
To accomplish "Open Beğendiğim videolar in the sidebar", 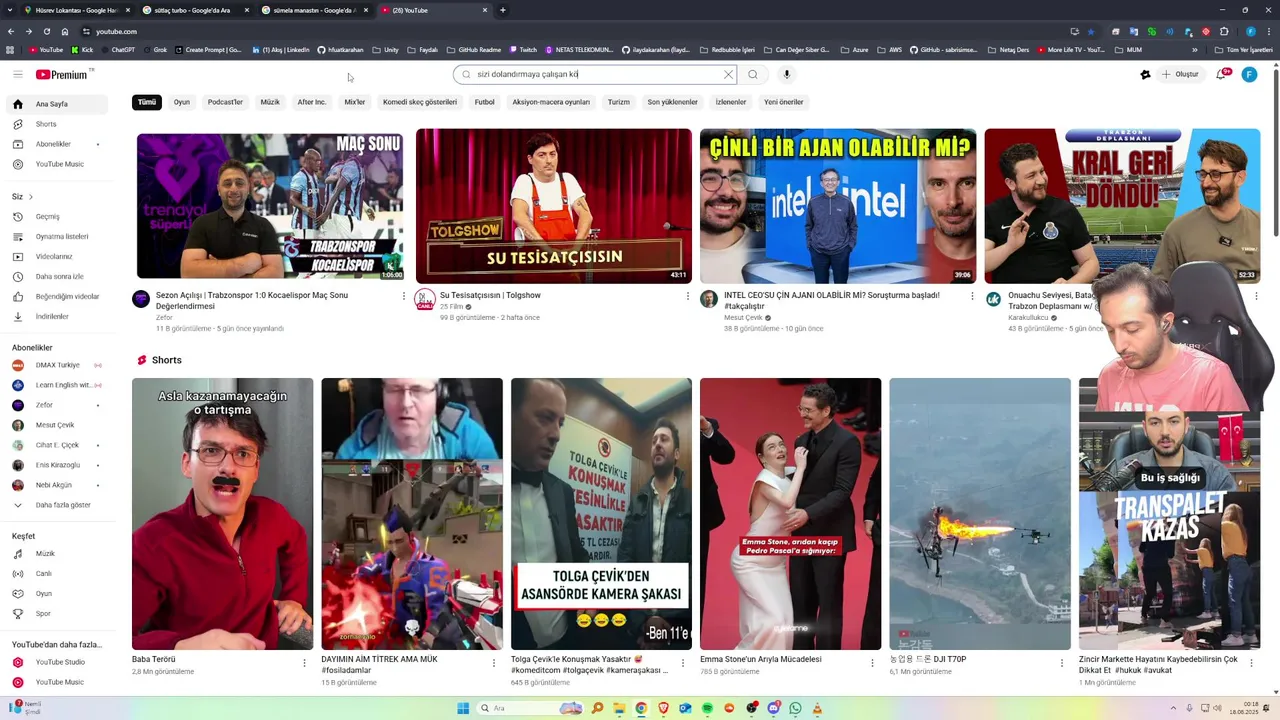I will (x=57, y=296).
